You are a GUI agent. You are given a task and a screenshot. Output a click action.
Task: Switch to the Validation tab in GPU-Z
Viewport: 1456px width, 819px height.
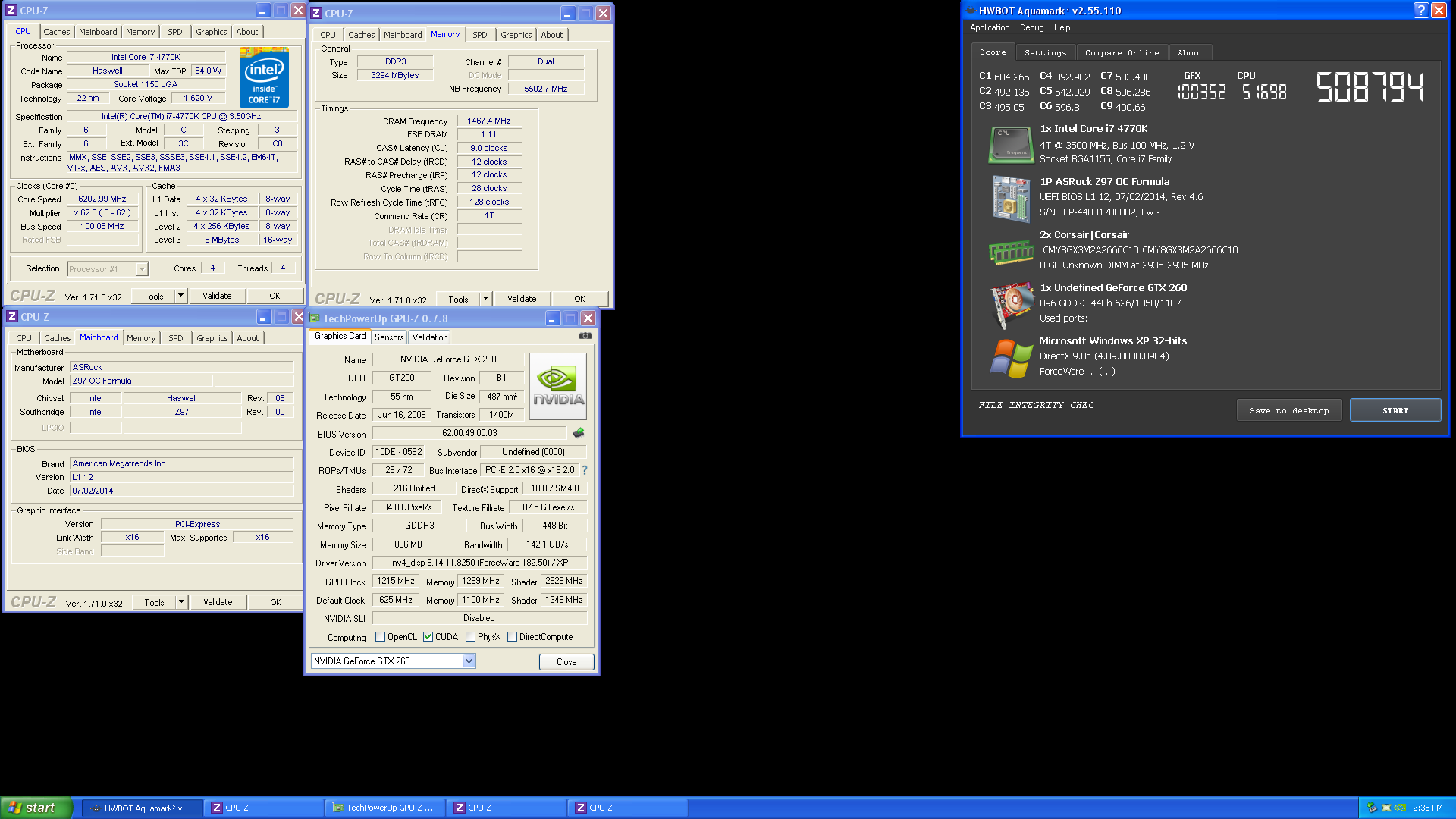430,337
